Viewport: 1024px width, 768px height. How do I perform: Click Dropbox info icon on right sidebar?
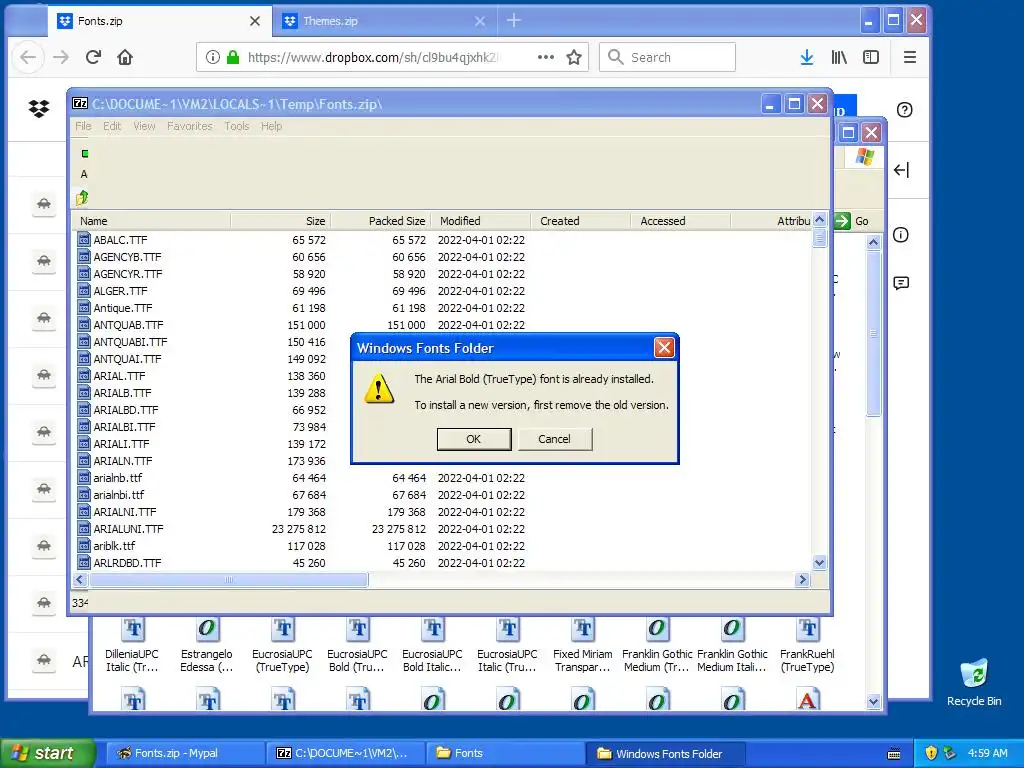click(901, 234)
